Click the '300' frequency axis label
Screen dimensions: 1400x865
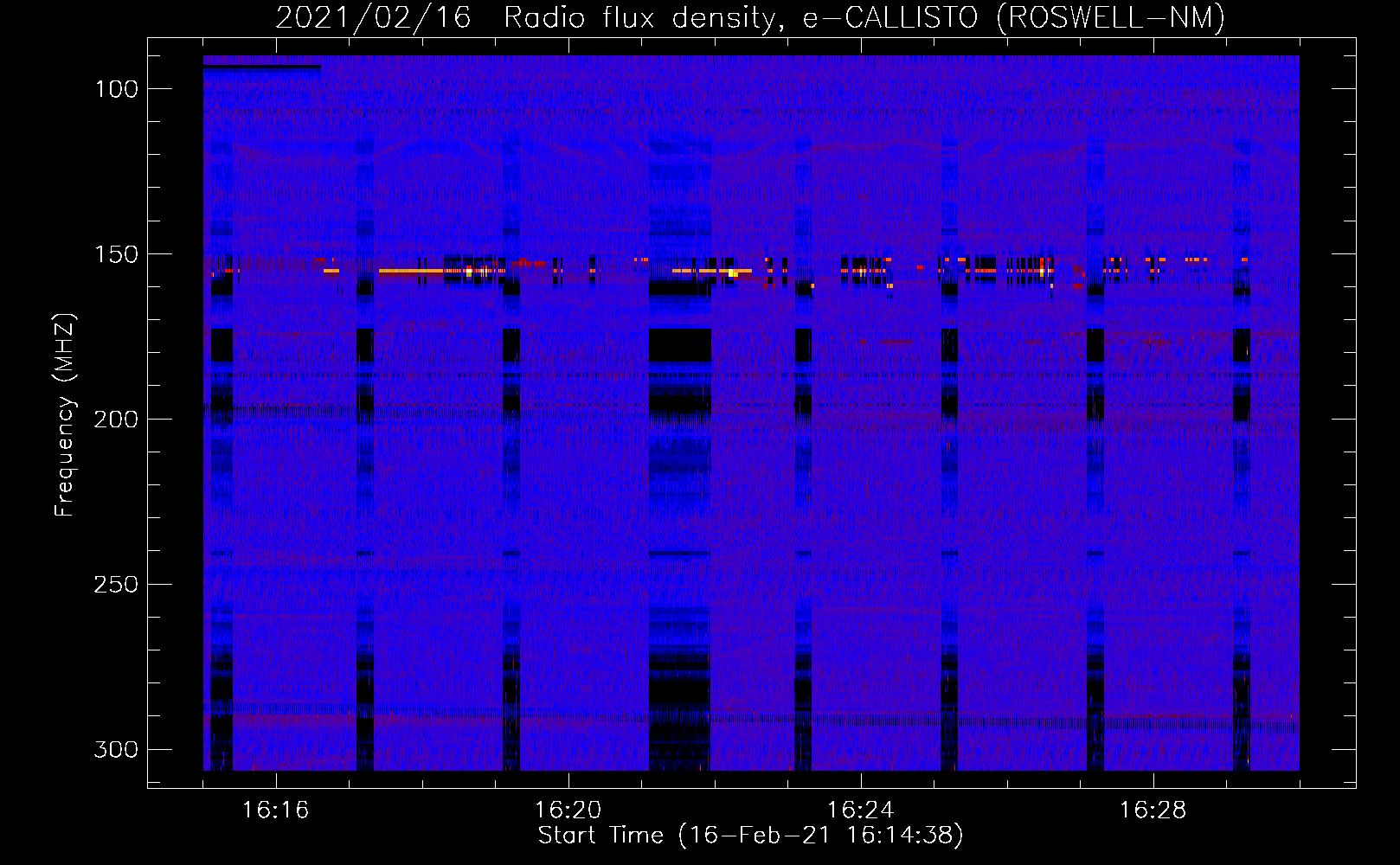(x=116, y=749)
